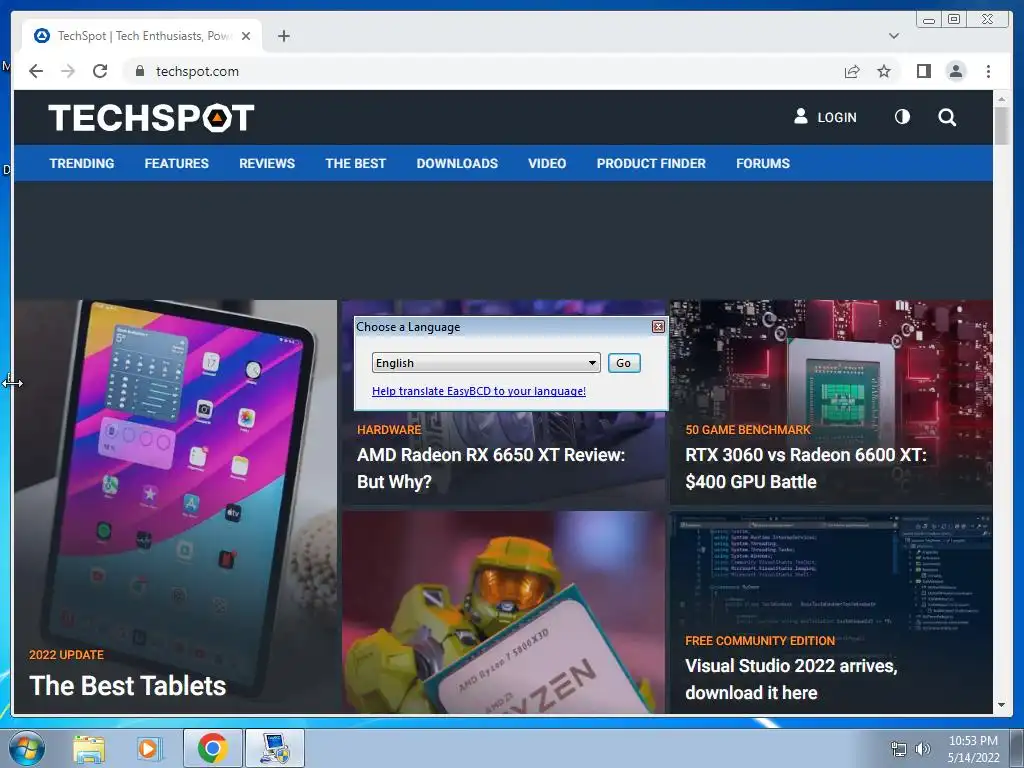1024x768 pixels.
Task: Click page scrollbar down arrow
Action: (1001, 705)
